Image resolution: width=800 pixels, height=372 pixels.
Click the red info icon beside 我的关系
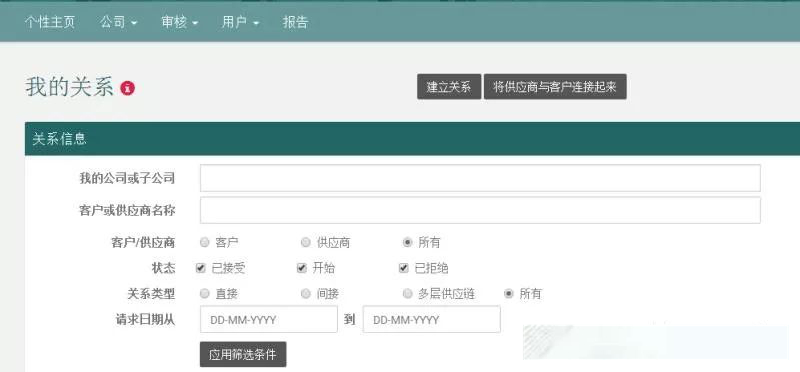[x=128, y=88]
